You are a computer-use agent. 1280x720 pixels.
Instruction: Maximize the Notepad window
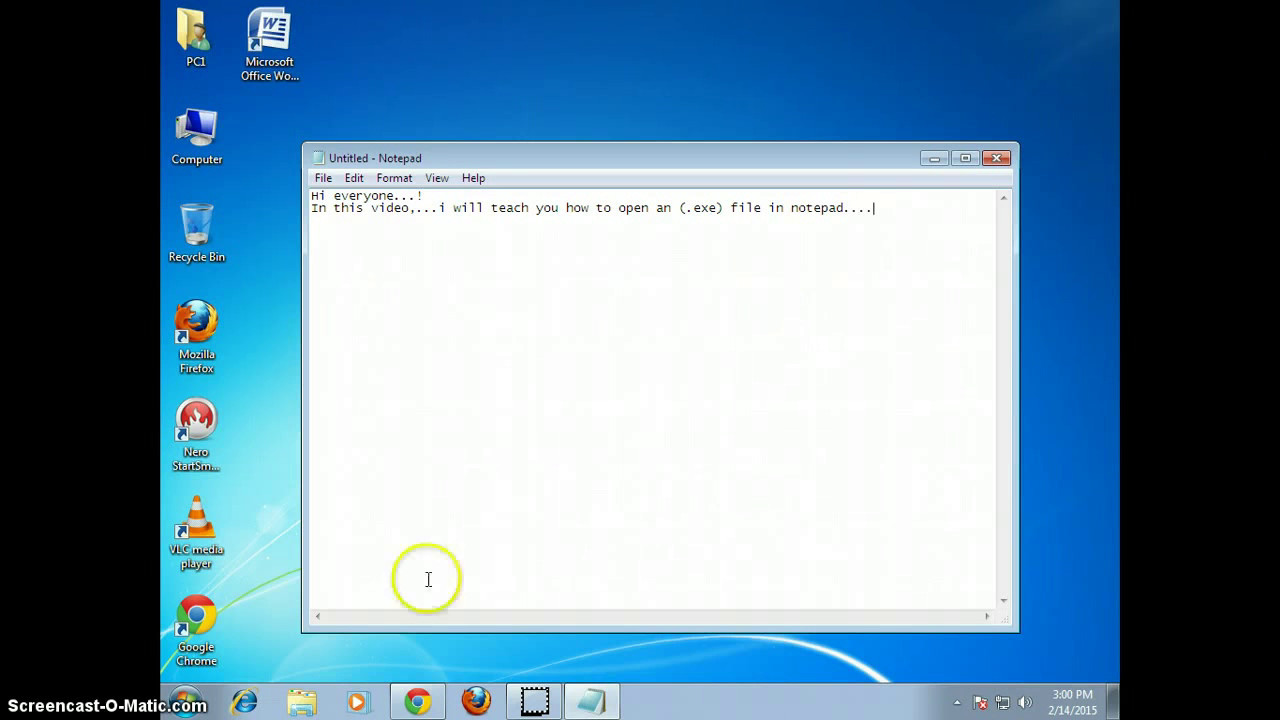(965, 158)
